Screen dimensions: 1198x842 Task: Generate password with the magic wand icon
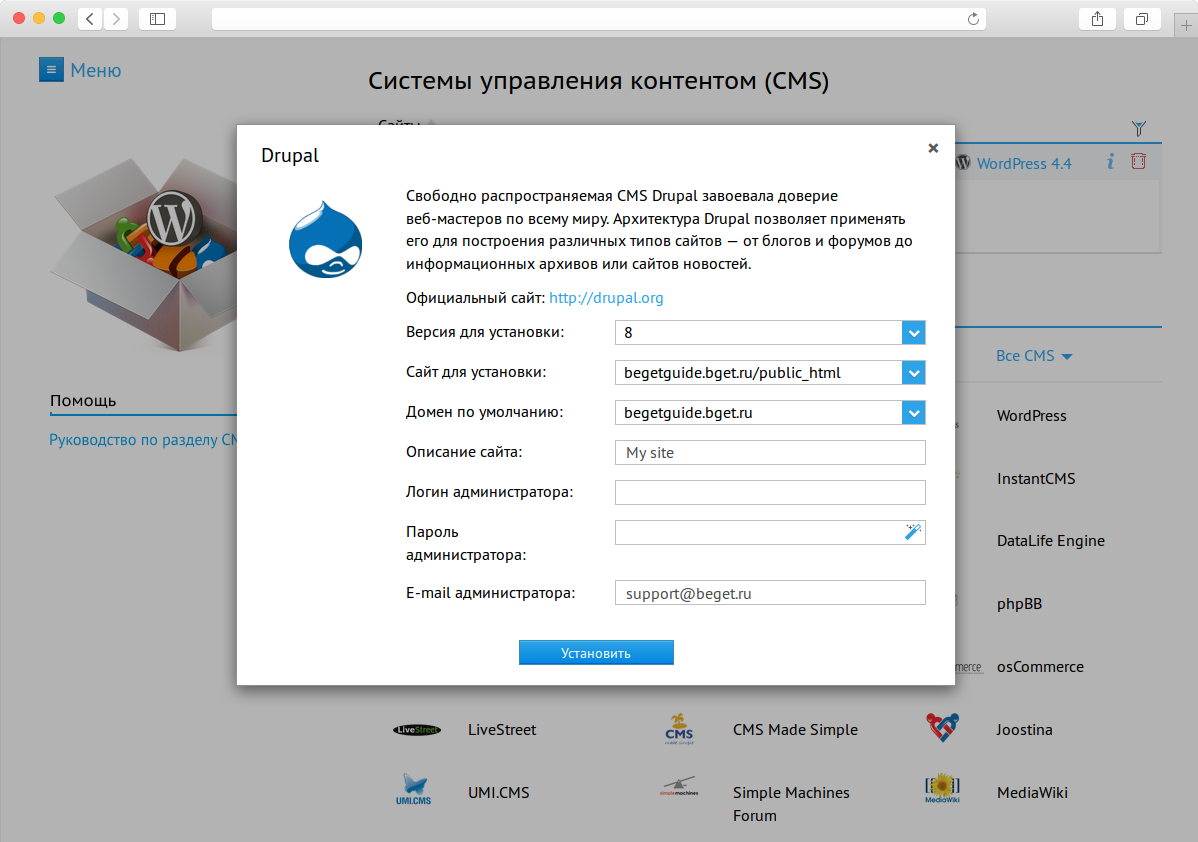[912, 532]
